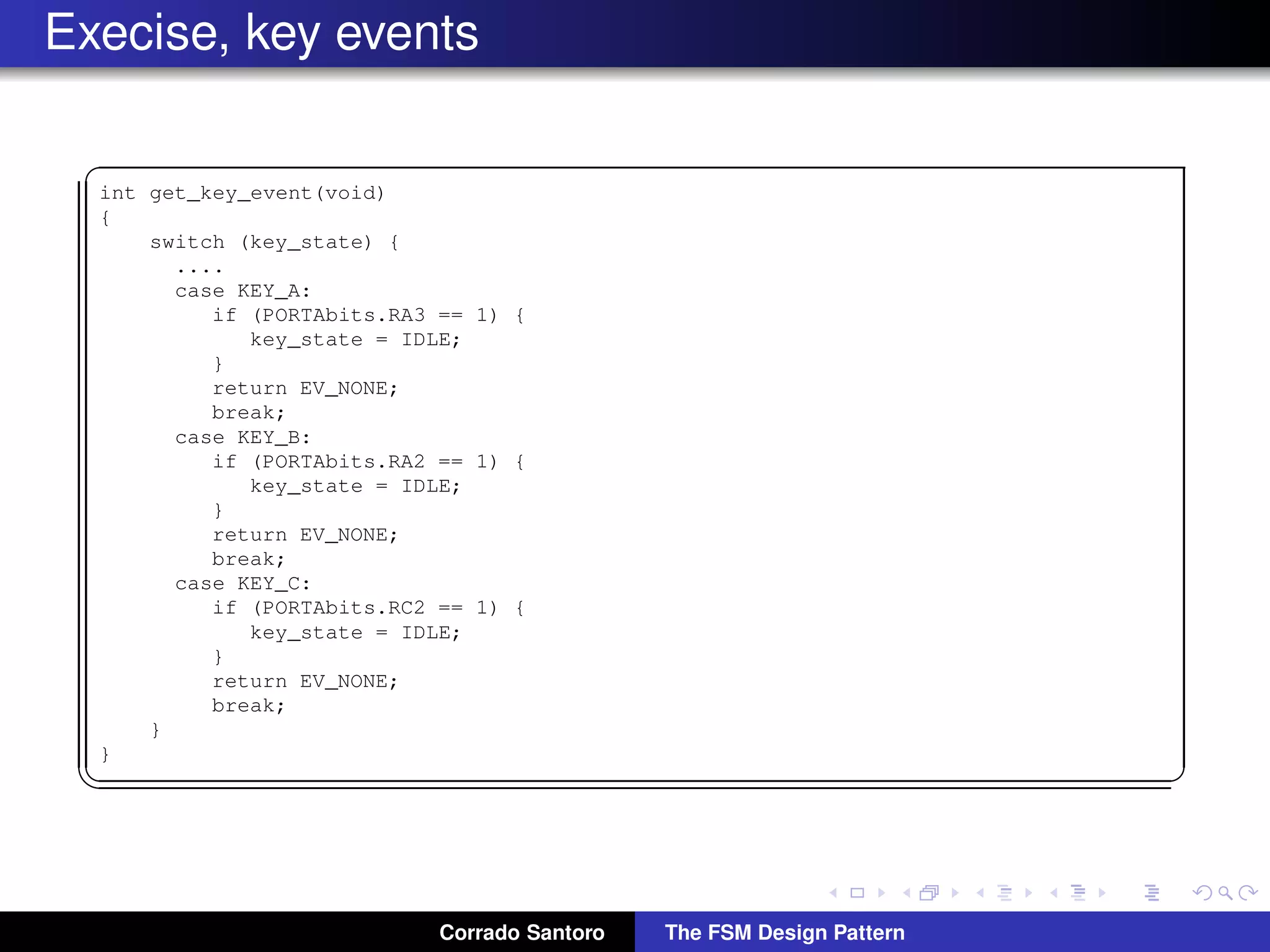
Task: Click the stacked frames navigation icon
Action: [x=930, y=892]
